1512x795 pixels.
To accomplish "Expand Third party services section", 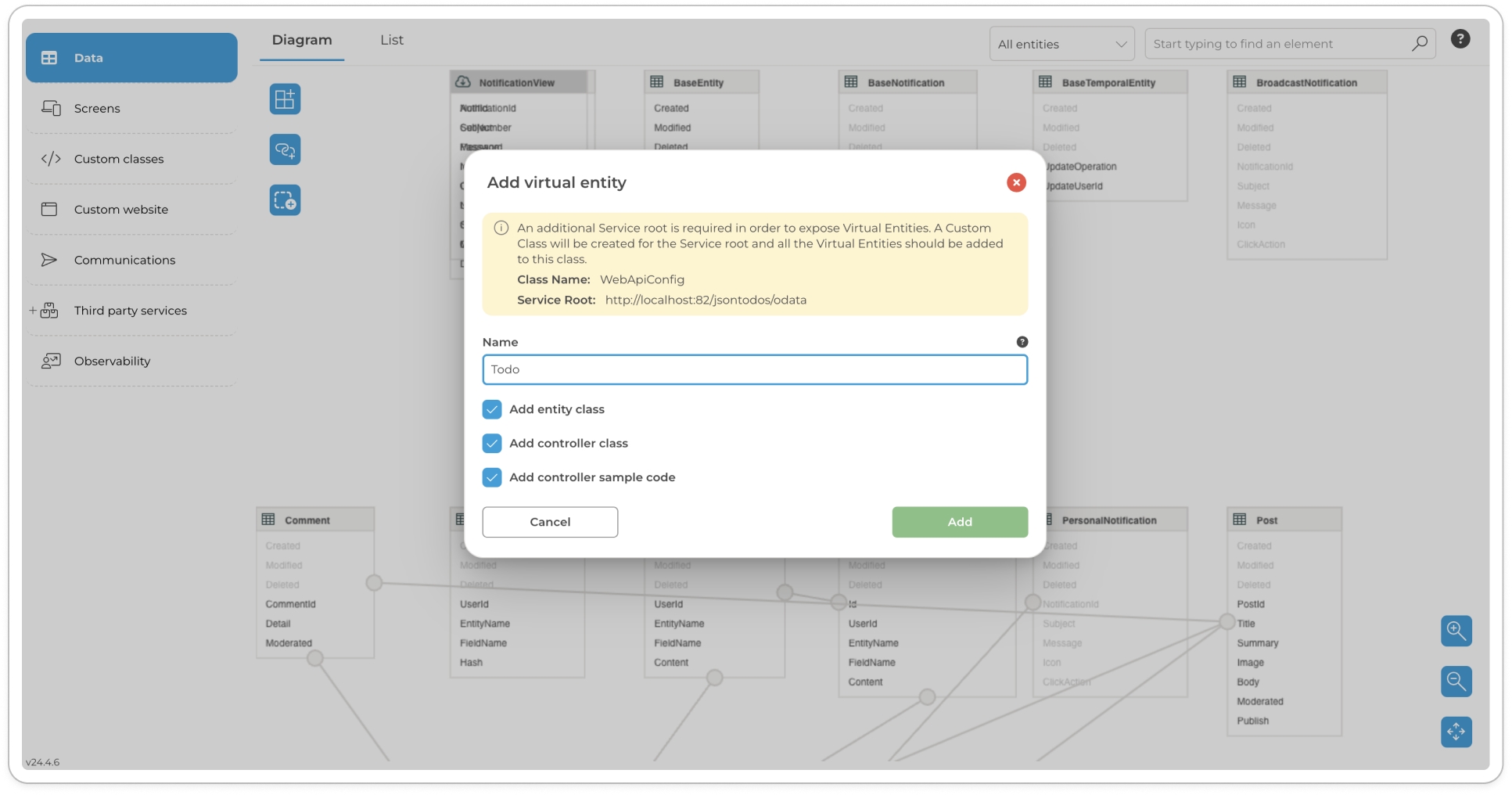I will point(33,311).
